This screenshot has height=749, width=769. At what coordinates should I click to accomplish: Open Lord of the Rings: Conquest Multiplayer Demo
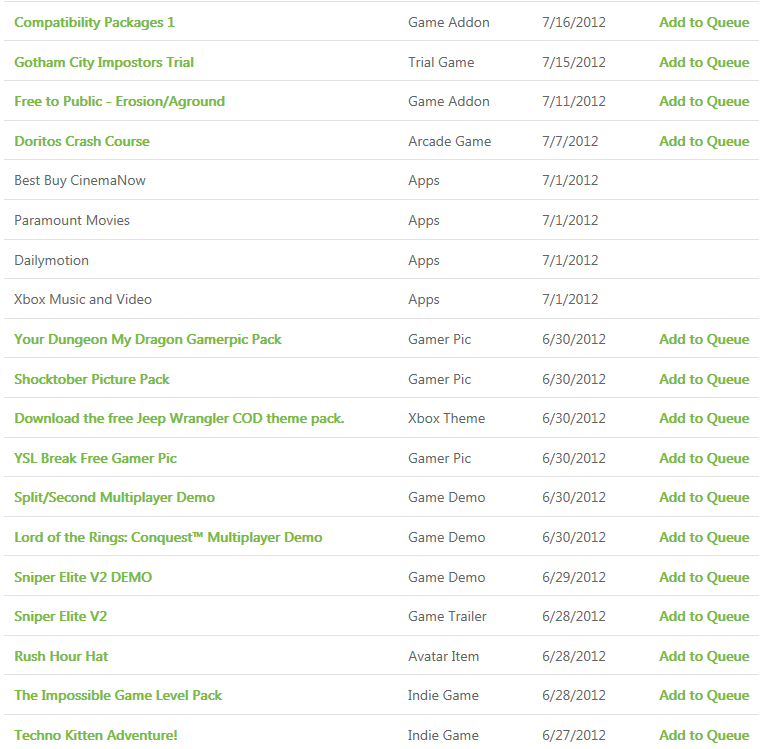tap(168, 538)
